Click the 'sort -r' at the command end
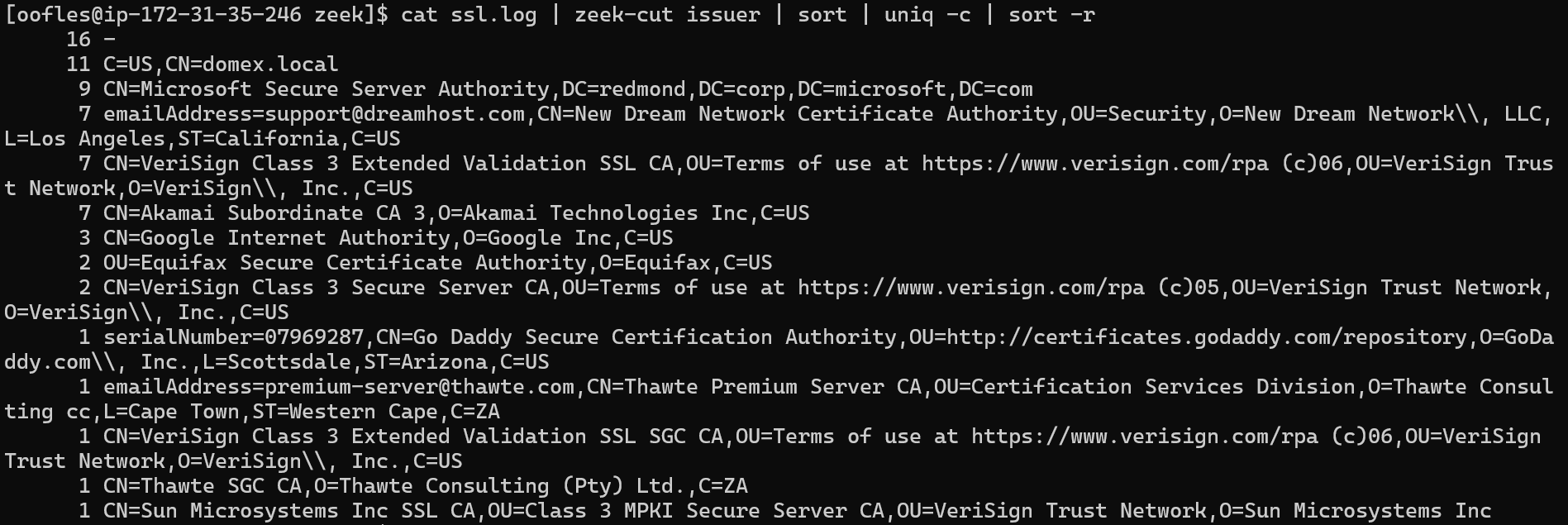The image size is (1568, 525). (x=1051, y=15)
